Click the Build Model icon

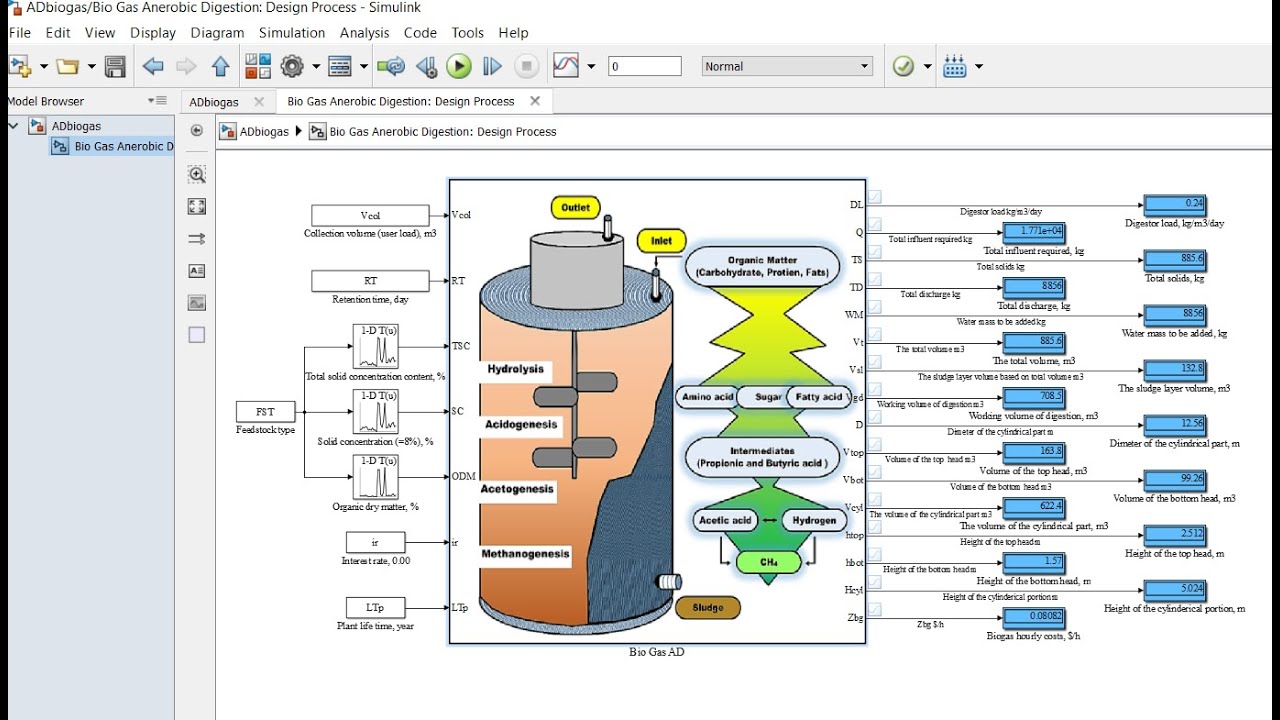(x=955, y=67)
